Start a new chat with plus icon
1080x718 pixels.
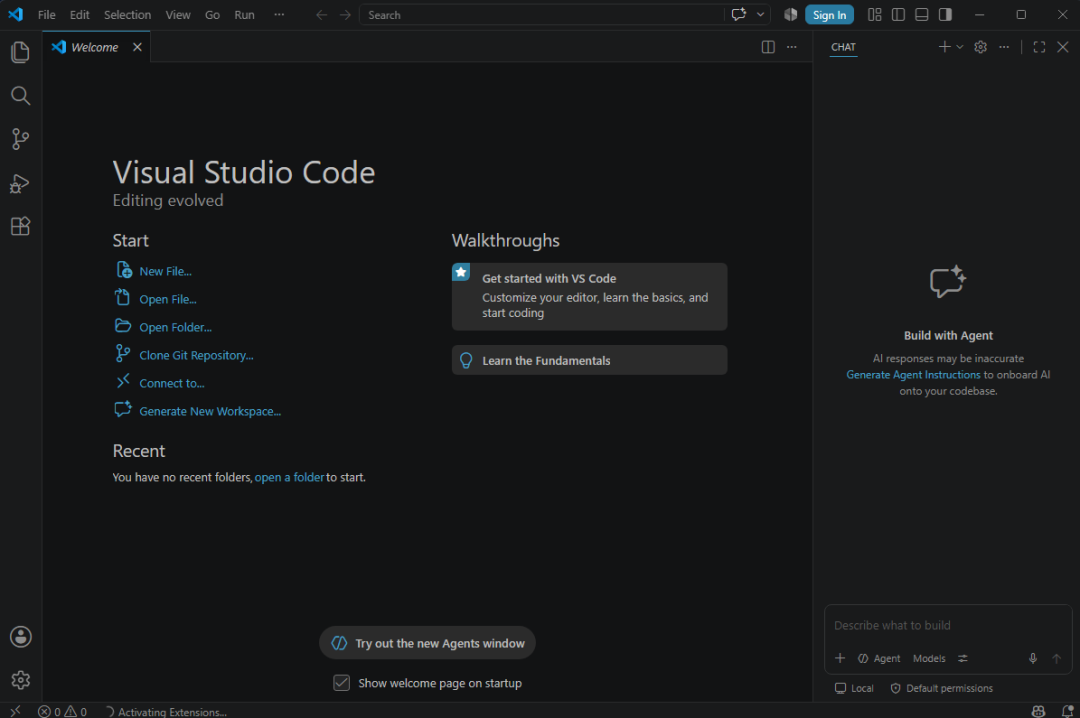[x=944, y=47]
